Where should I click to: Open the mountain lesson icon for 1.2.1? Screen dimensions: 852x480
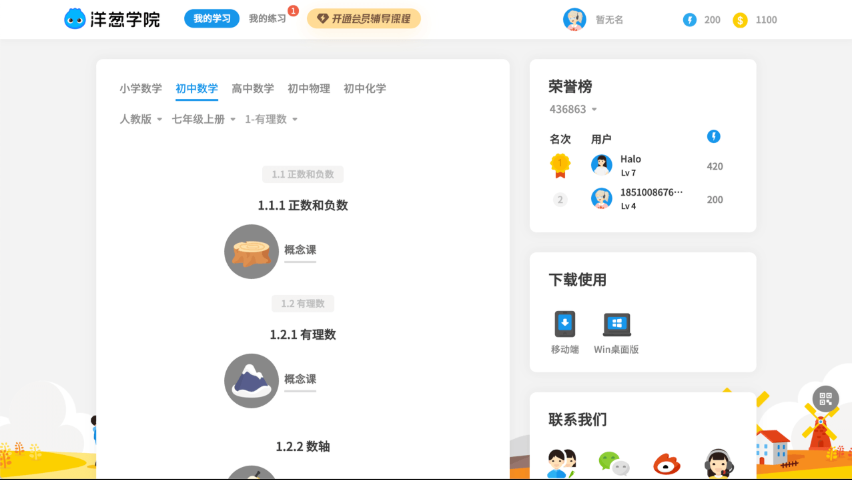(251, 380)
